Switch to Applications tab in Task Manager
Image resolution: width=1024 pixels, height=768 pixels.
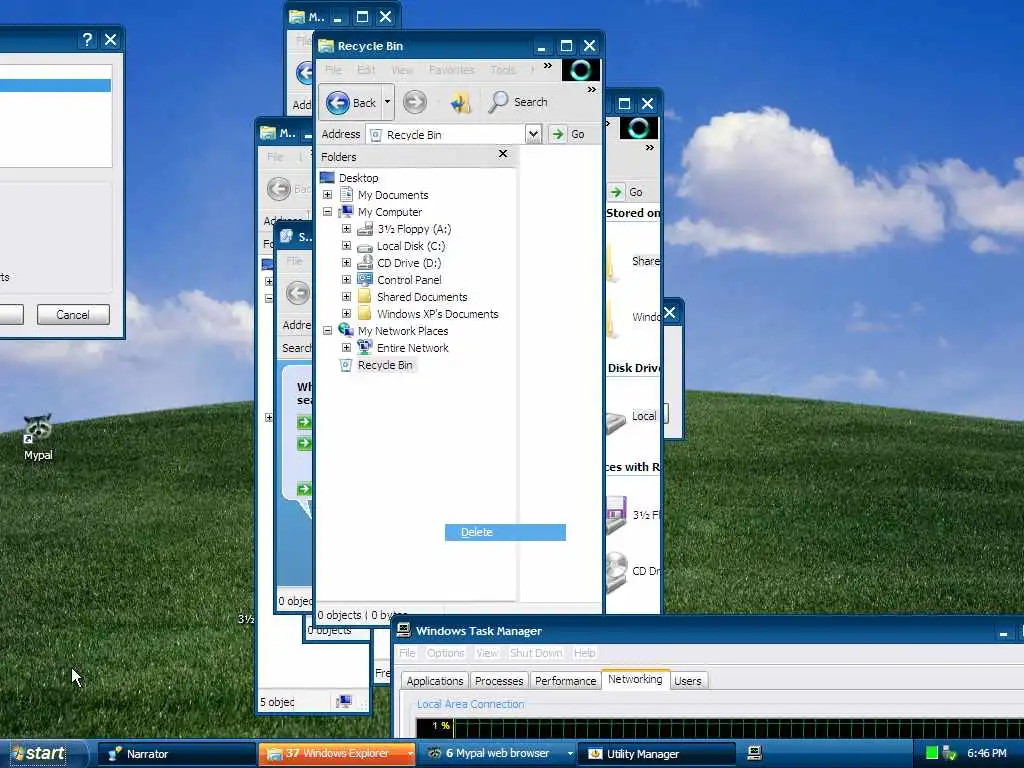tap(435, 680)
